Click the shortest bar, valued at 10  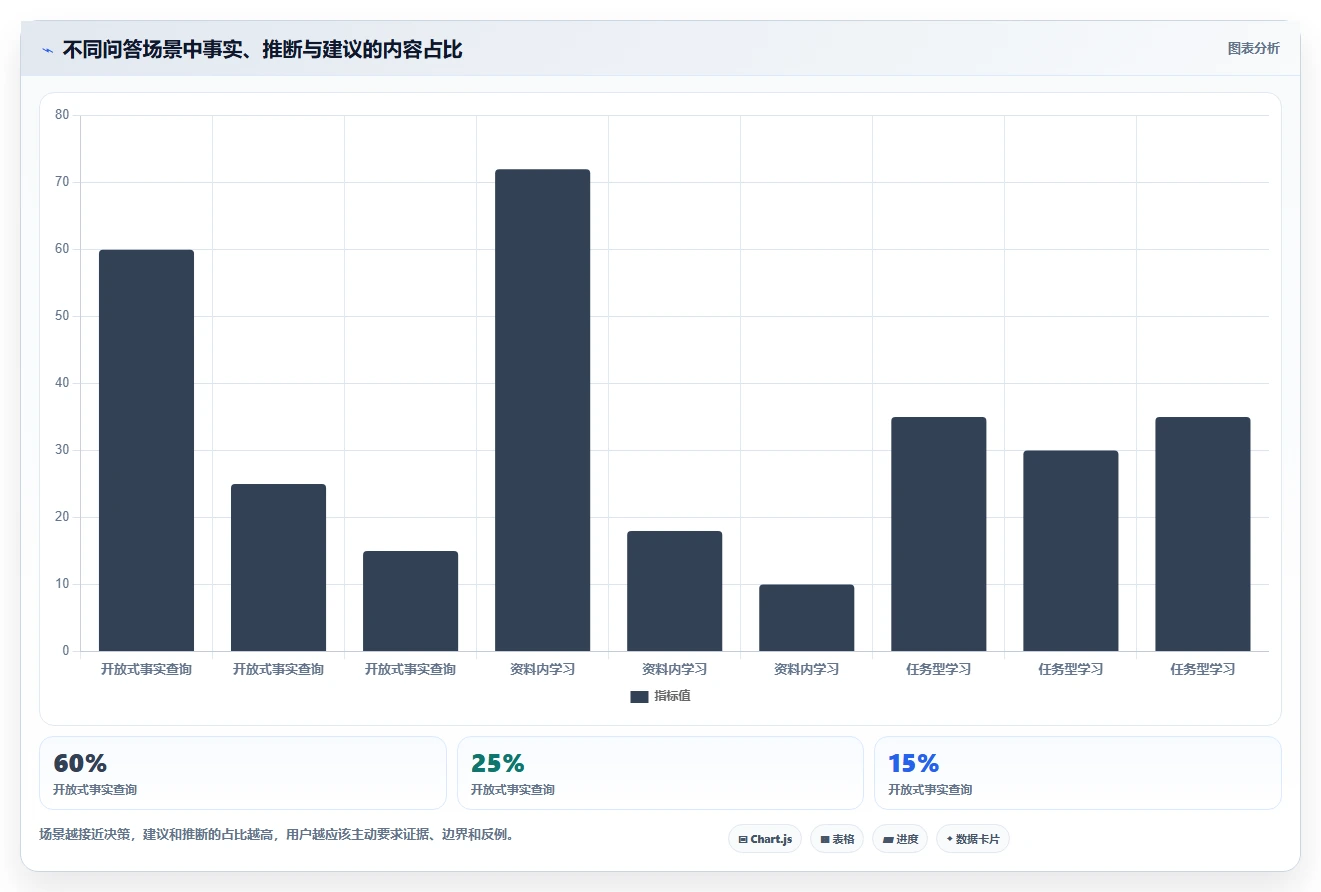(806, 618)
